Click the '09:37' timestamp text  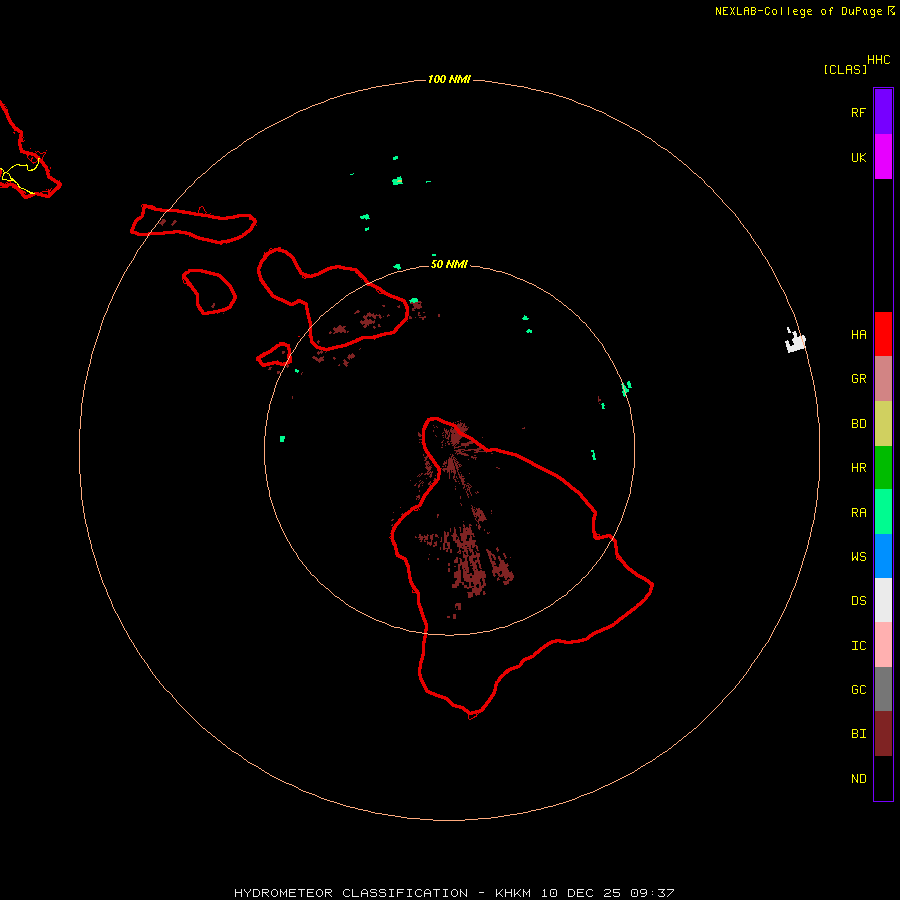point(652,893)
